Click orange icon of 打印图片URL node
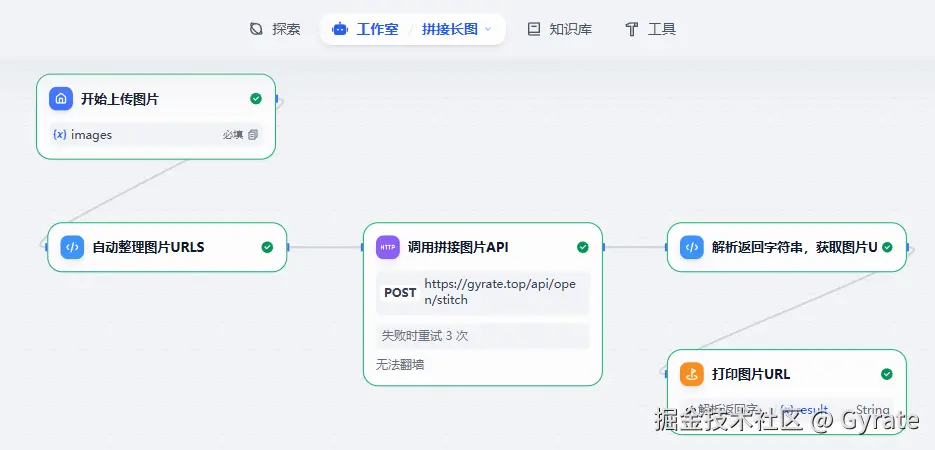The width and height of the screenshot is (935, 450). [692, 374]
